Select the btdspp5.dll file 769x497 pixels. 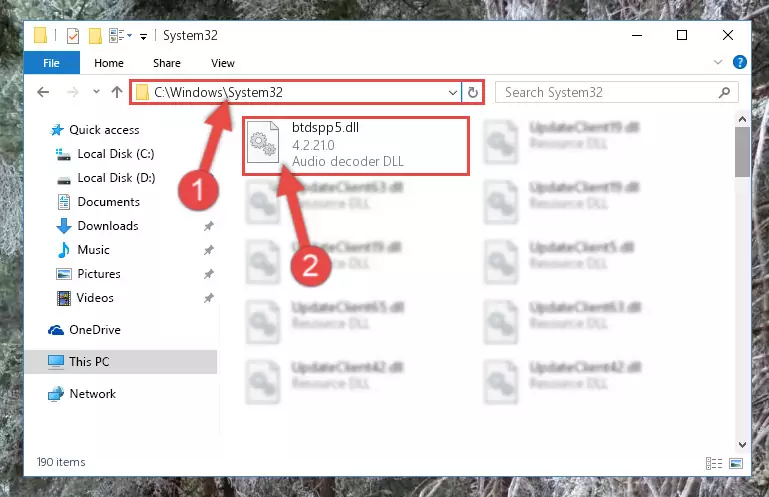tap(356, 145)
